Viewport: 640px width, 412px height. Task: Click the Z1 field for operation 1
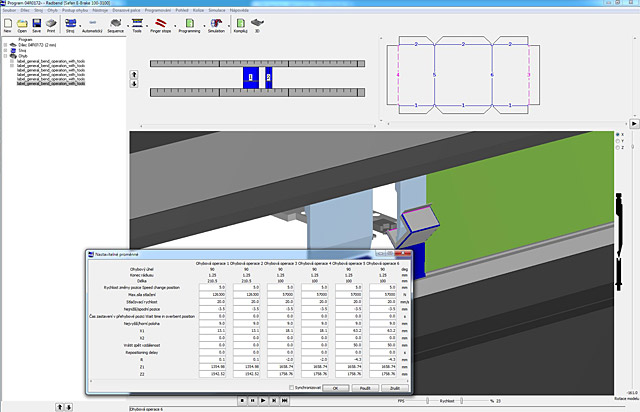coord(212,367)
